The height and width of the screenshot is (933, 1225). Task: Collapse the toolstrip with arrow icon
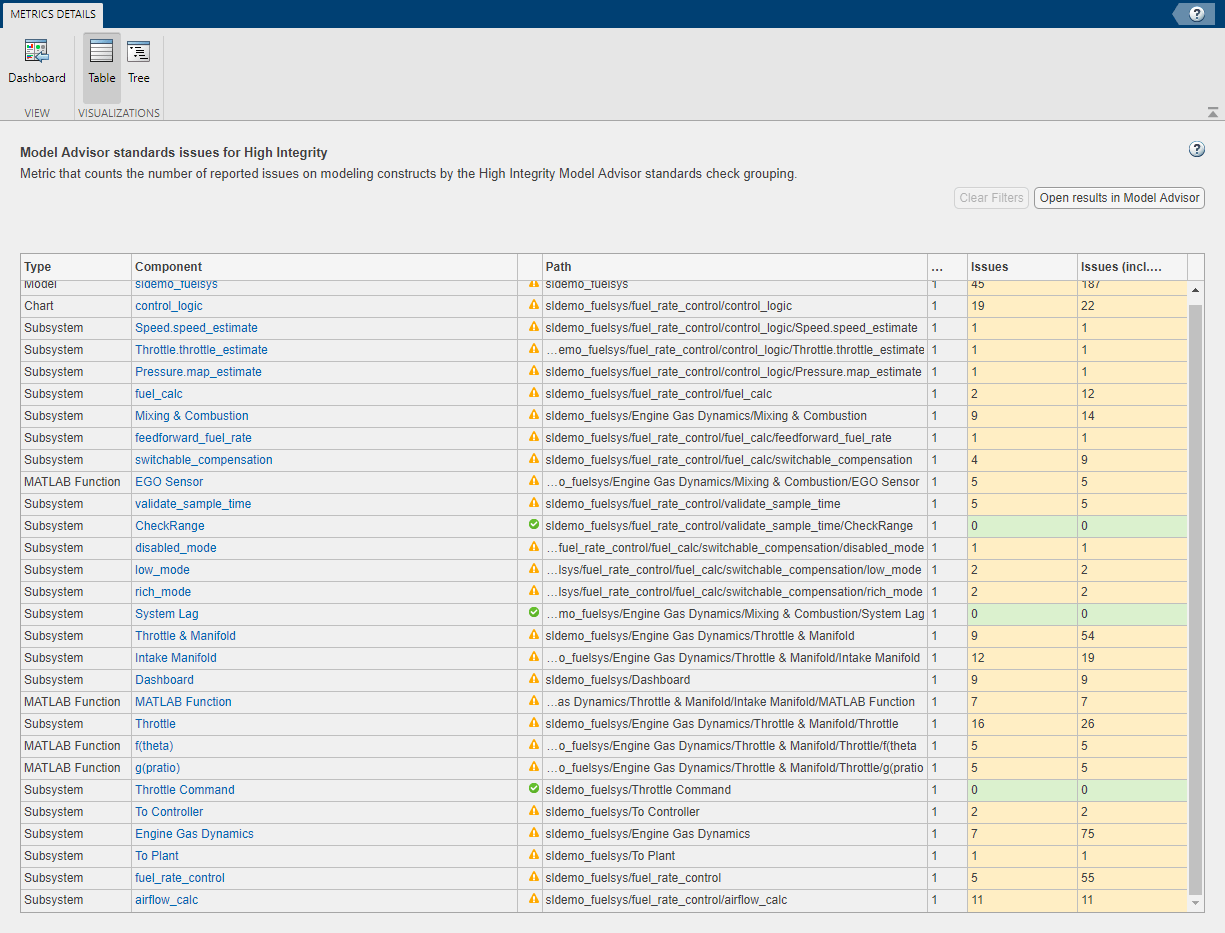[1212, 112]
